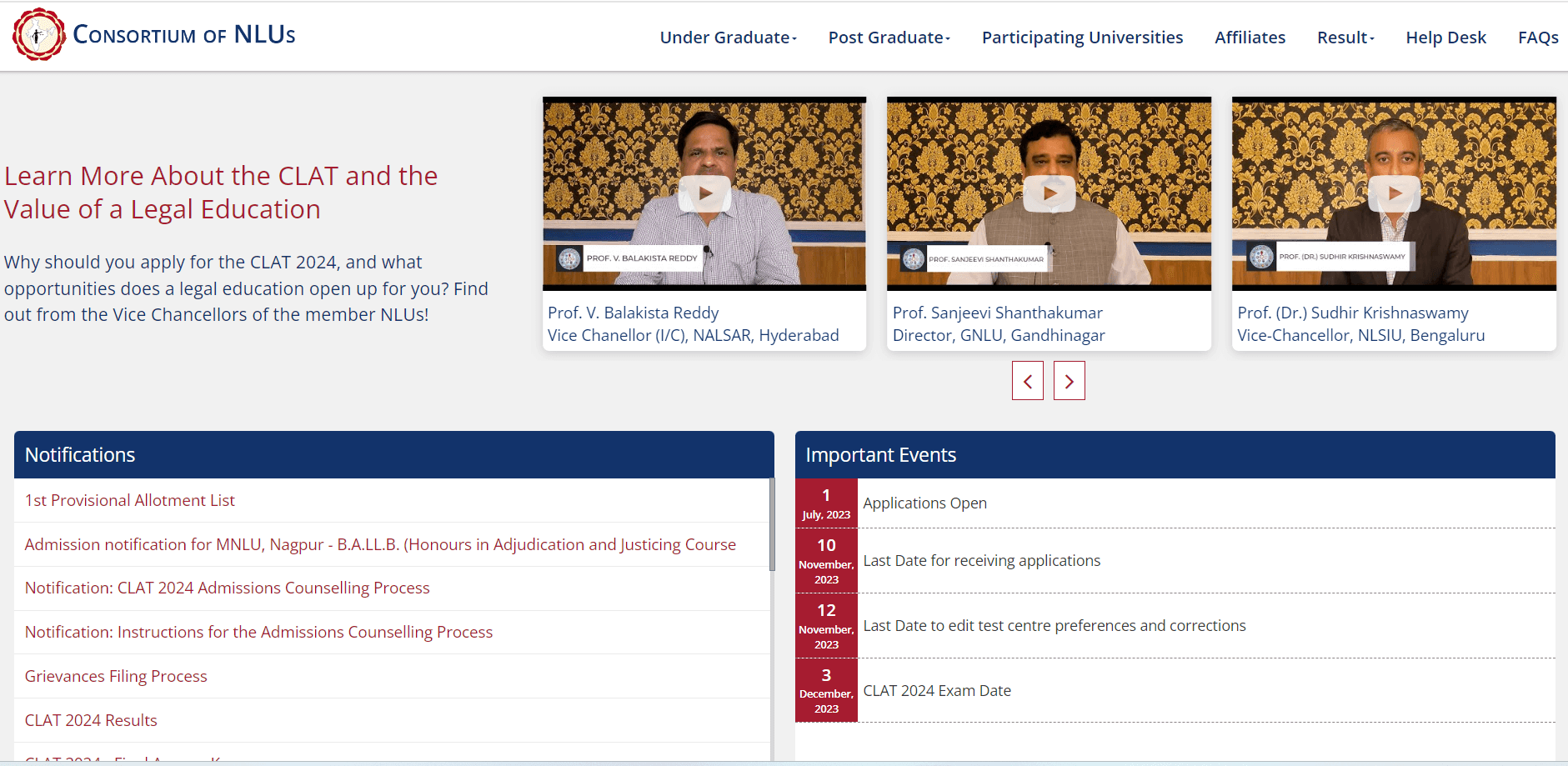Open 1st Provisional Allotment List notification
This screenshot has width=1568, height=766.
[x=130, y=500]
